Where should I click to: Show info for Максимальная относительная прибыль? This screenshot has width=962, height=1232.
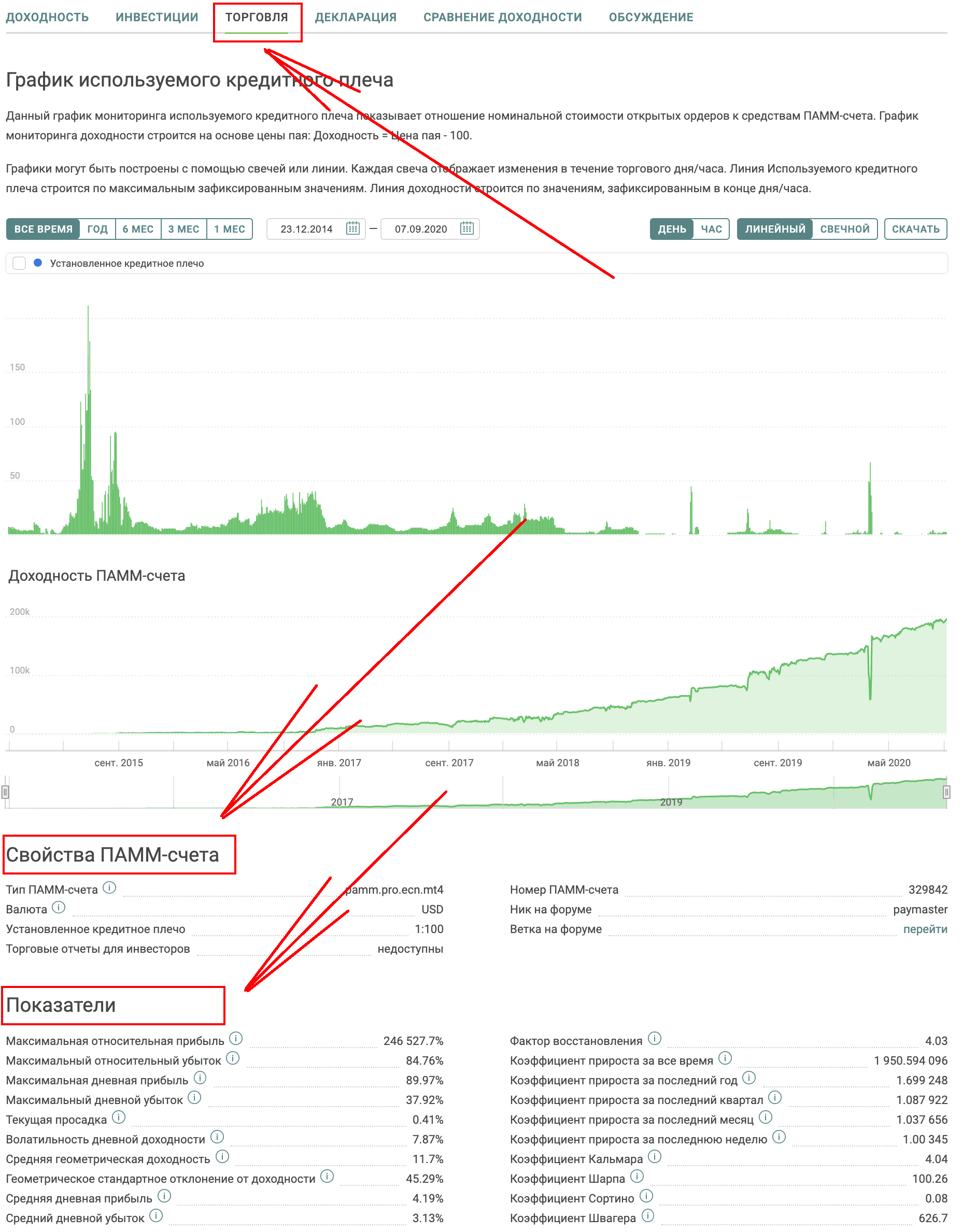click(236, 1039)
